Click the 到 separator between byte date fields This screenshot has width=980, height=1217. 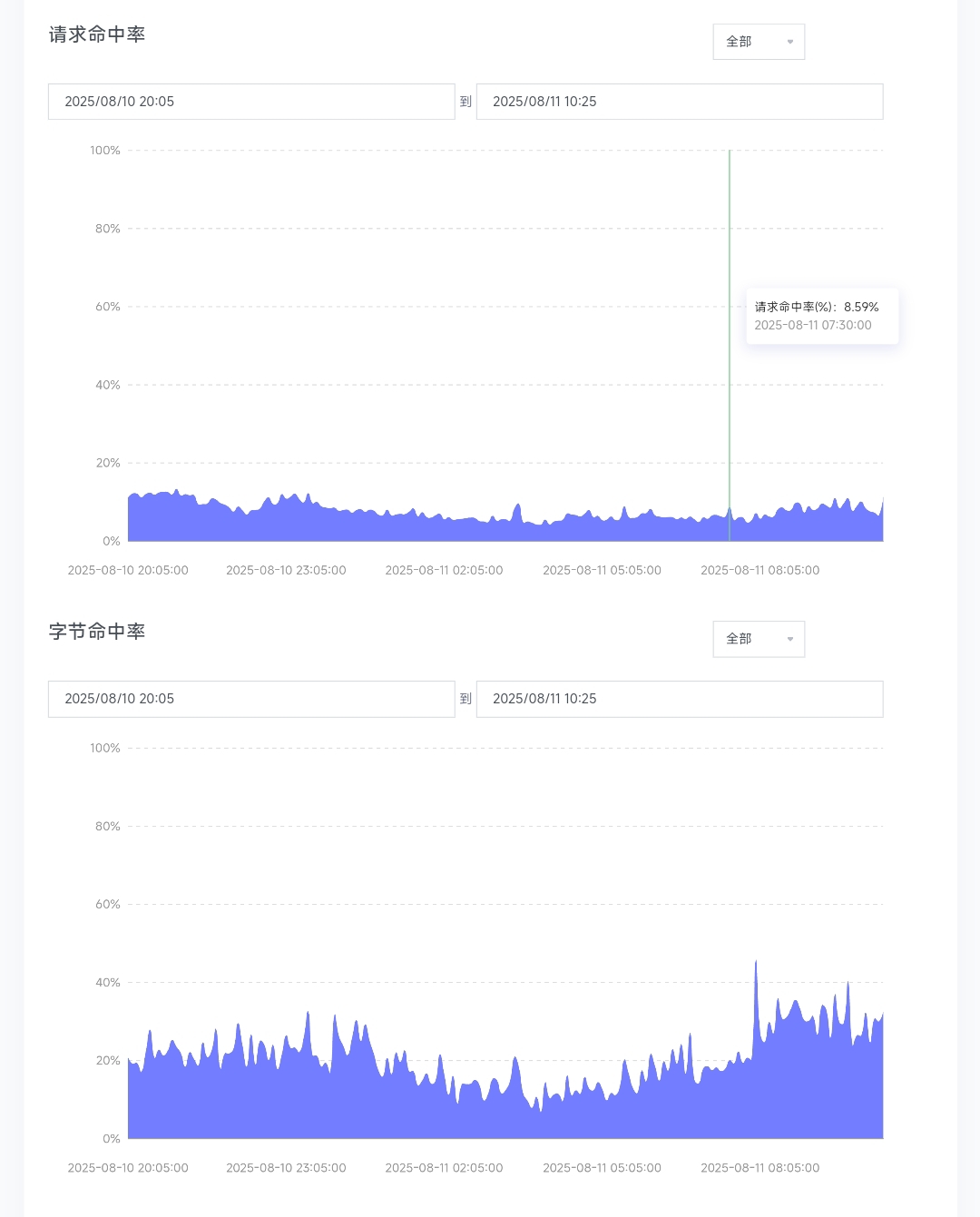[x=465, y=699]
